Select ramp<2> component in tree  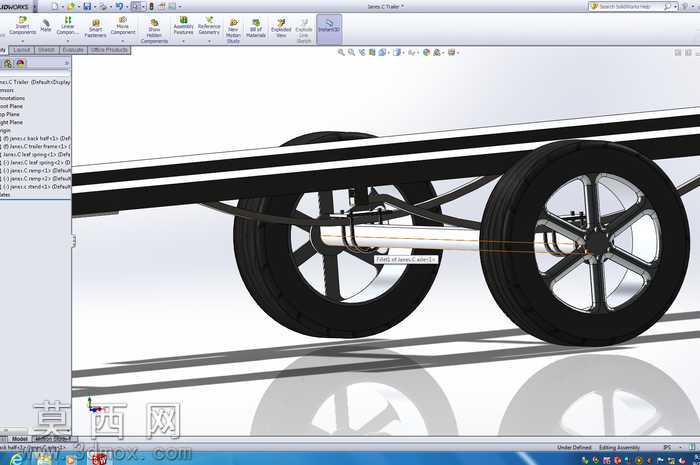[37, 179]
